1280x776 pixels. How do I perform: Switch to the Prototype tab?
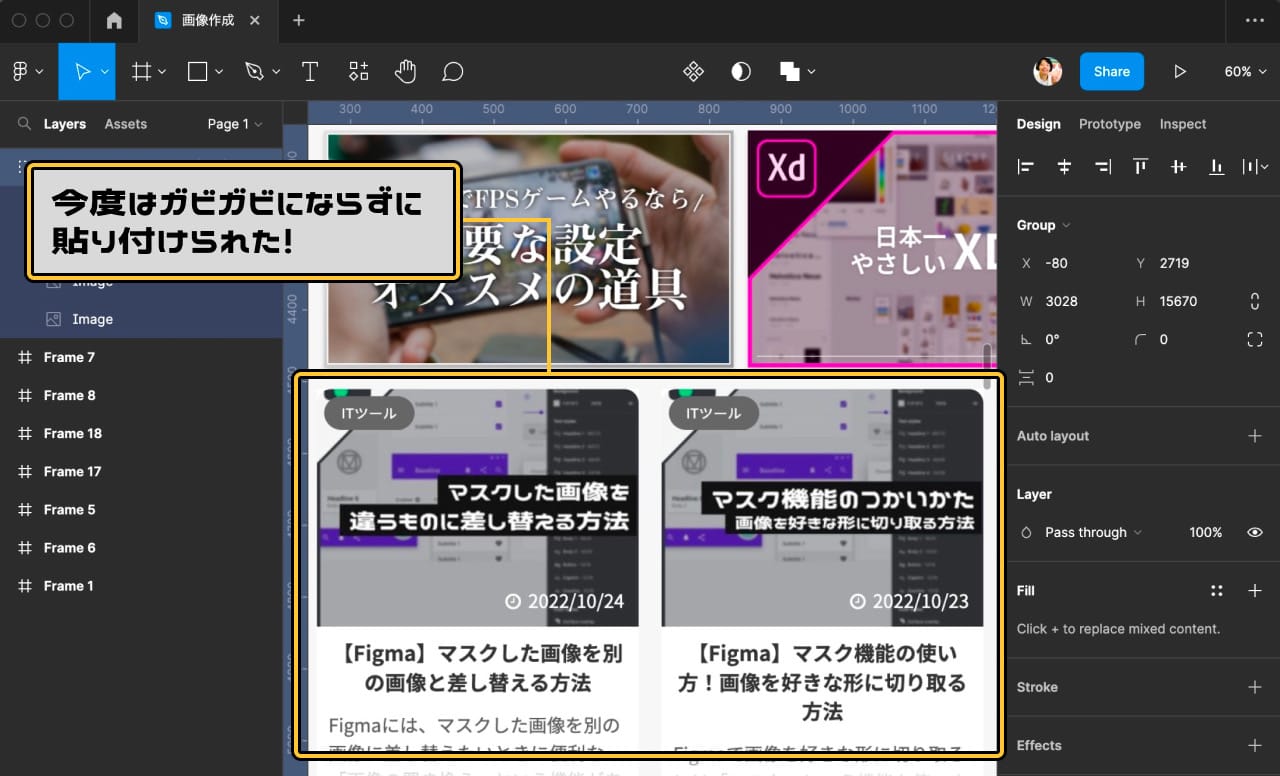pyautogui.click(x=1110, y=124)
